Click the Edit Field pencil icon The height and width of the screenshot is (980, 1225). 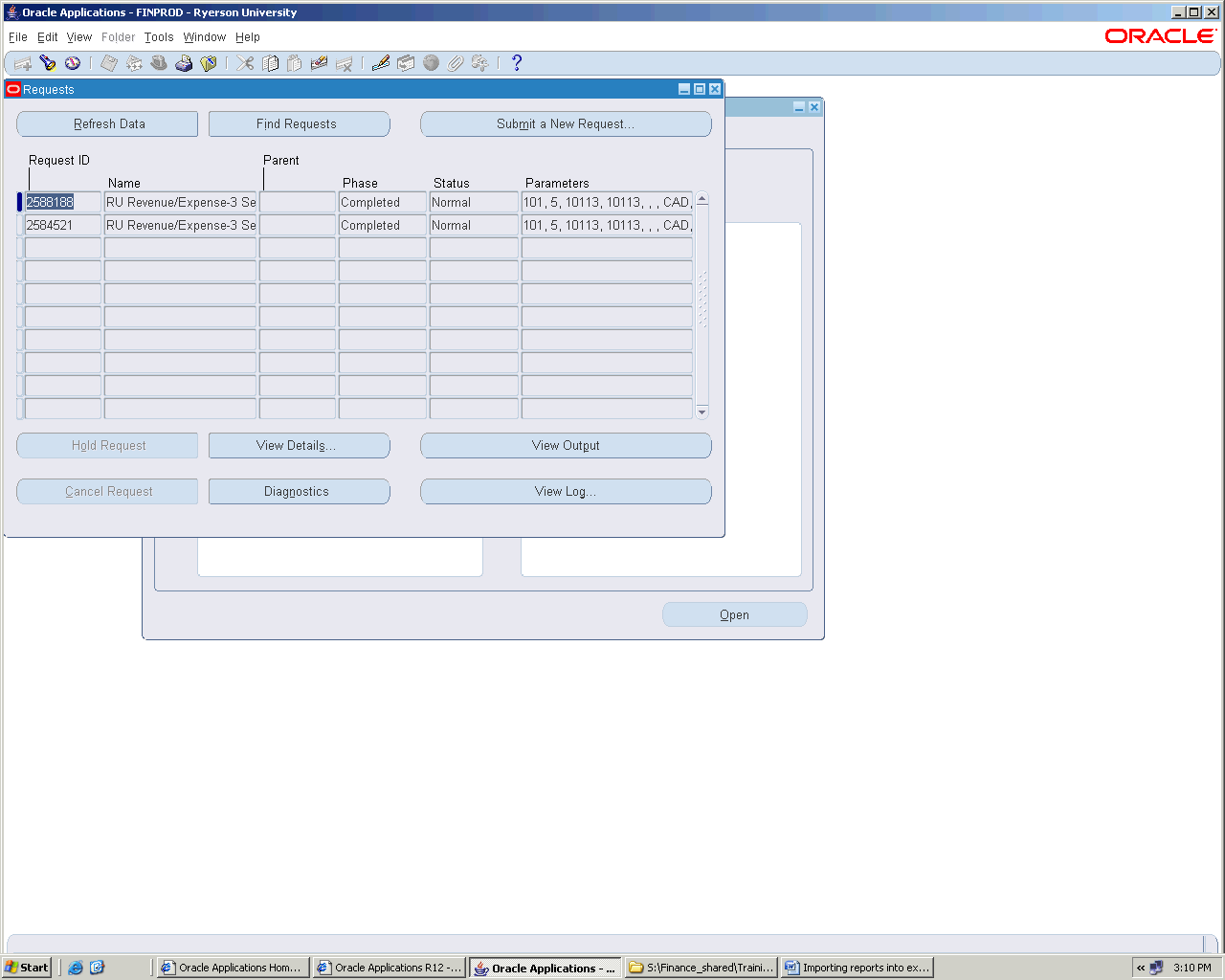tap(381, 63)
